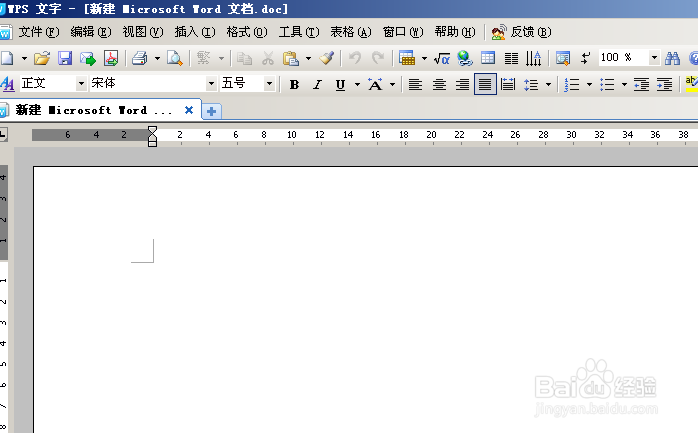Save document with floppy disk icon
The height and width of the screenshot is (433, 698).
coord(65,58)
